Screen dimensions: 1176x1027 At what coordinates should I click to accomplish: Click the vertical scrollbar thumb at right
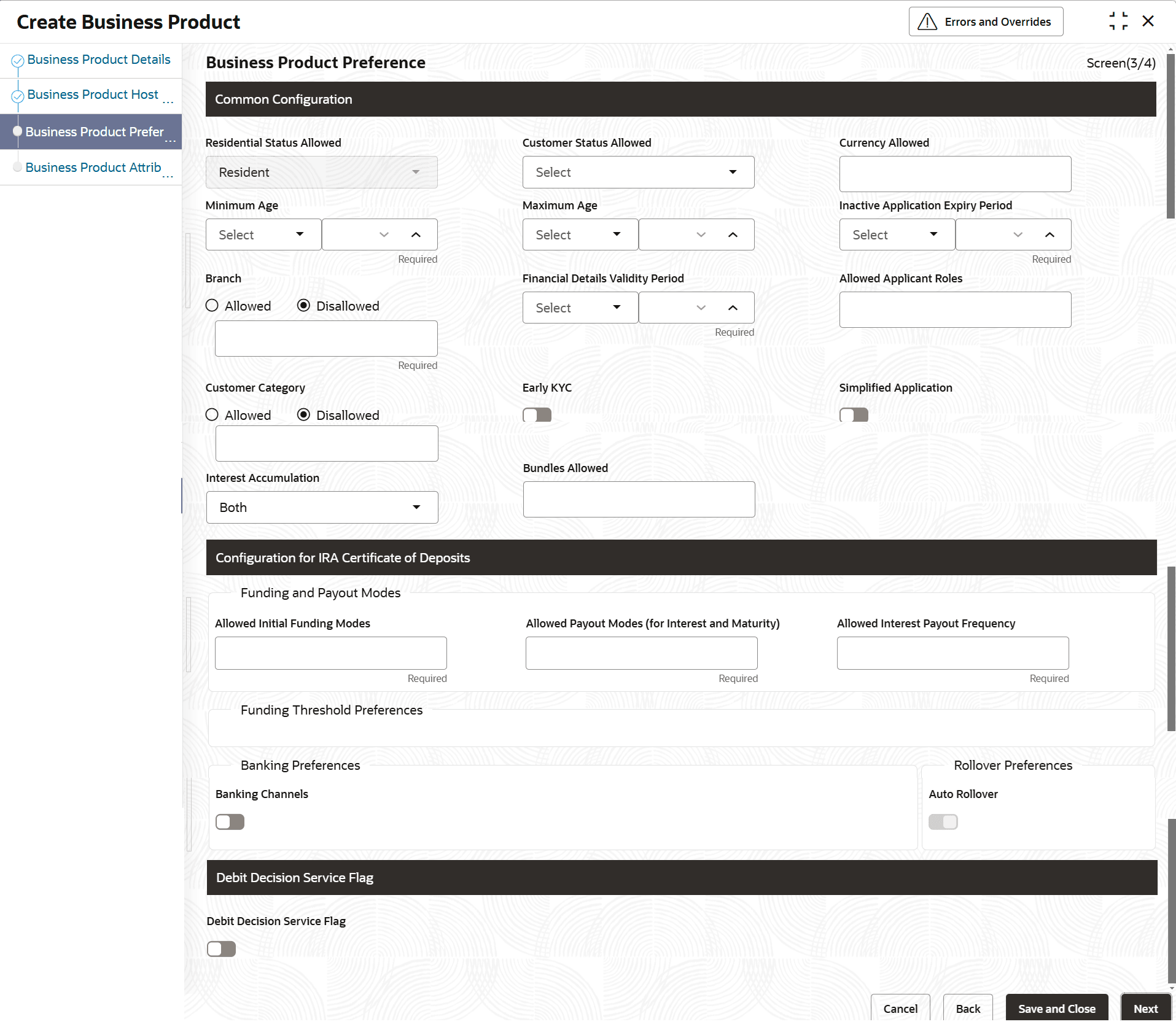click(x=1170, y=135)
